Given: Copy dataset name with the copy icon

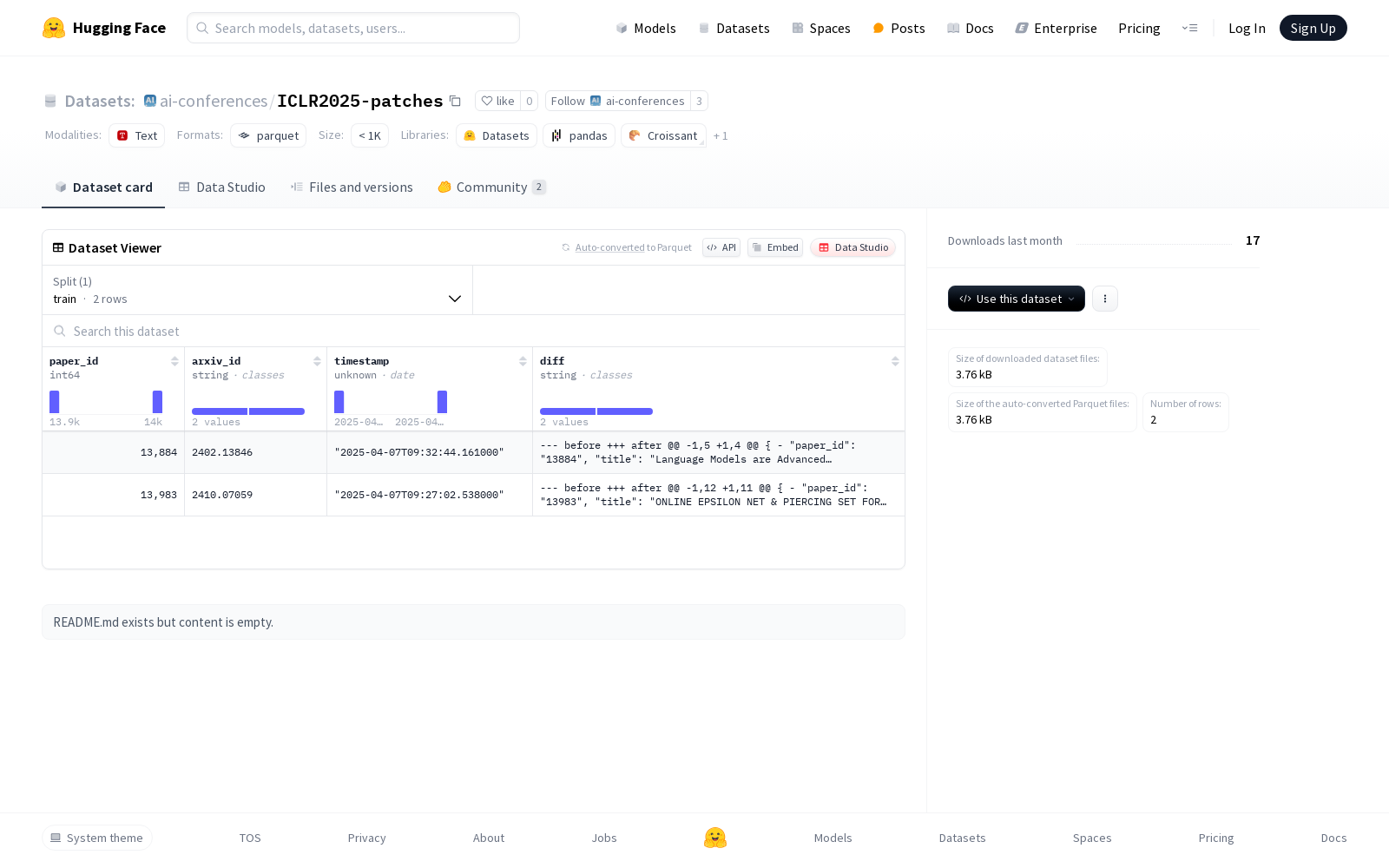Looking at the screenshot, I should click(455, 101).
